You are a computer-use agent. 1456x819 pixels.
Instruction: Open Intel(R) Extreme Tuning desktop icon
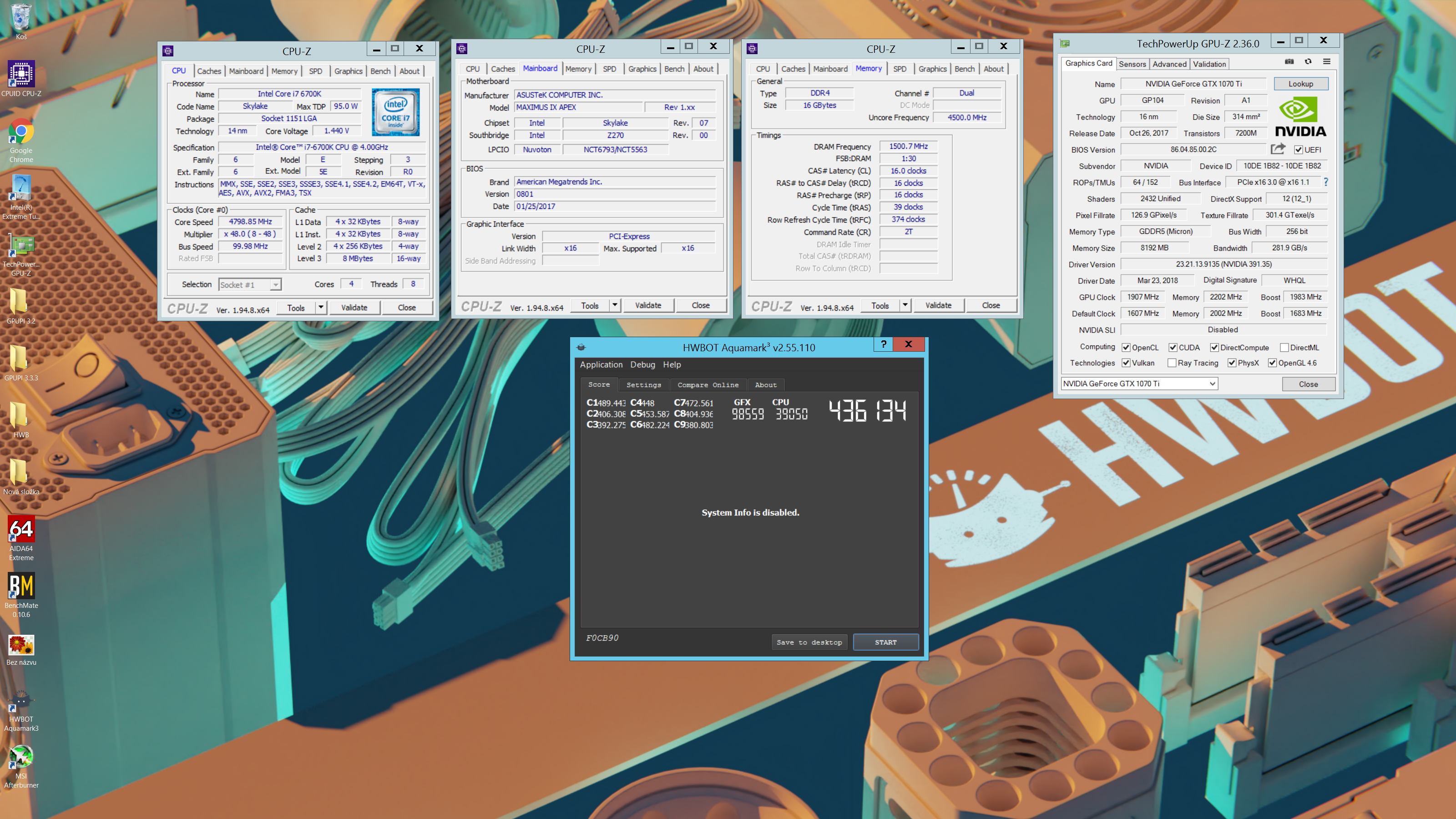click(x=21, y=197)
